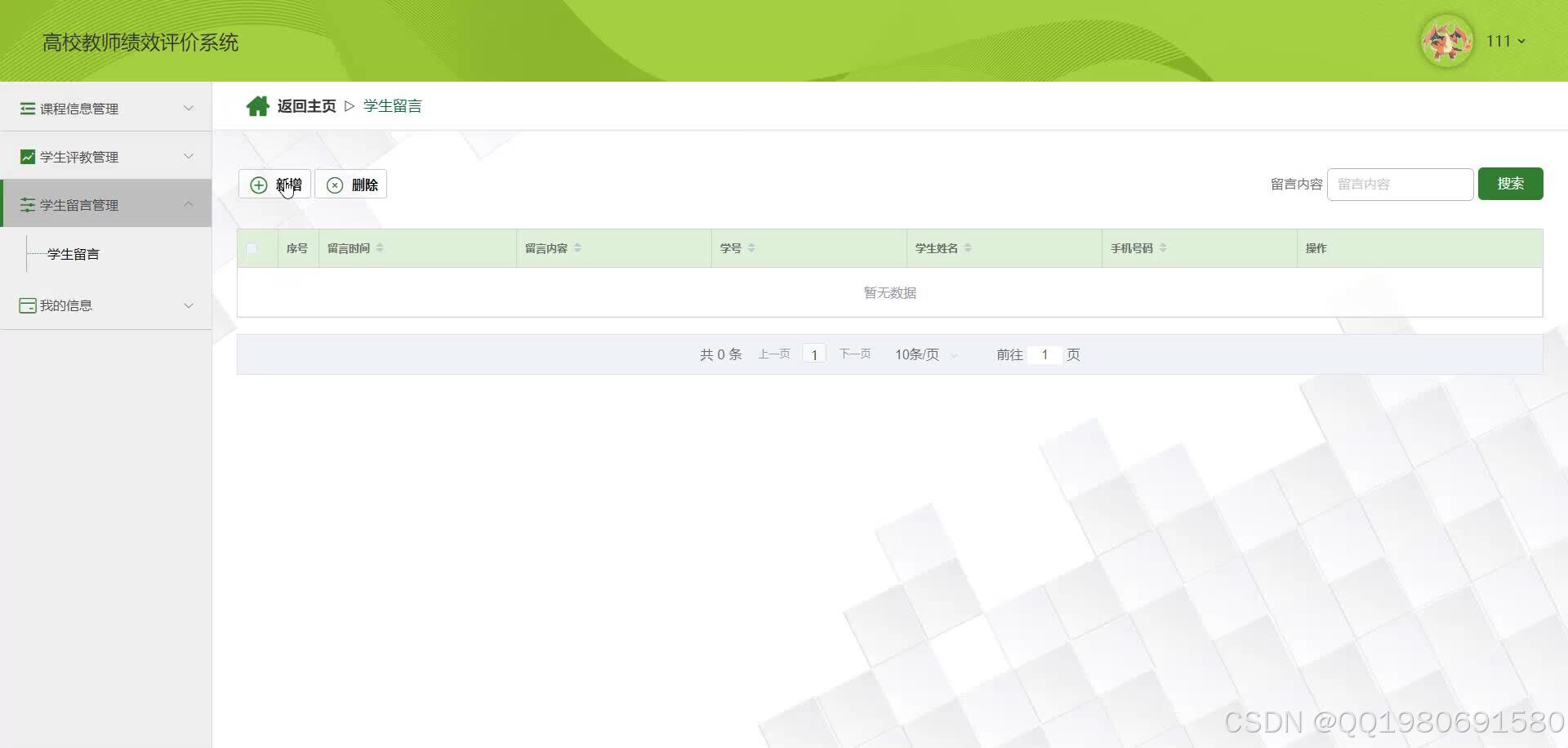Click the sort arrows beside 留言时间
This screenshot has width=1568, height=748.
(x=380, y=248)
